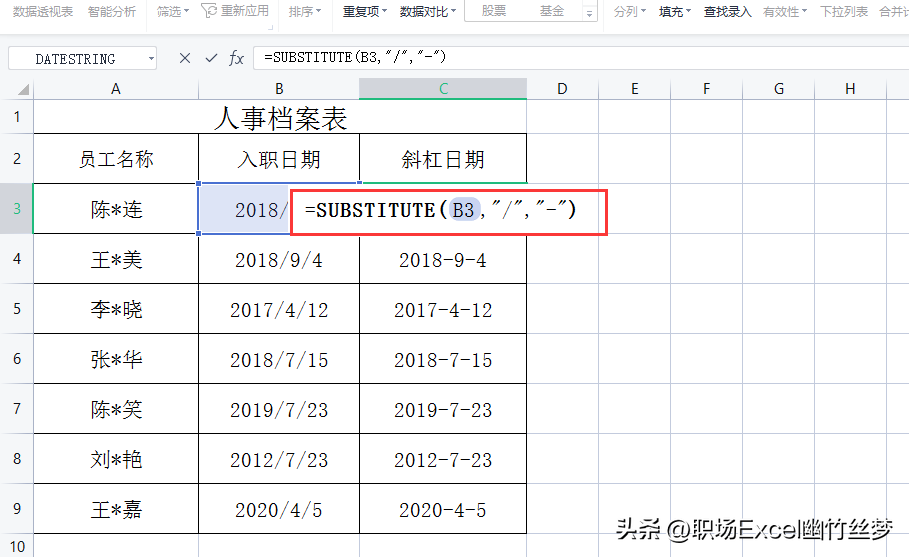Click the cell with name 陈*笑

pos(116,409)
